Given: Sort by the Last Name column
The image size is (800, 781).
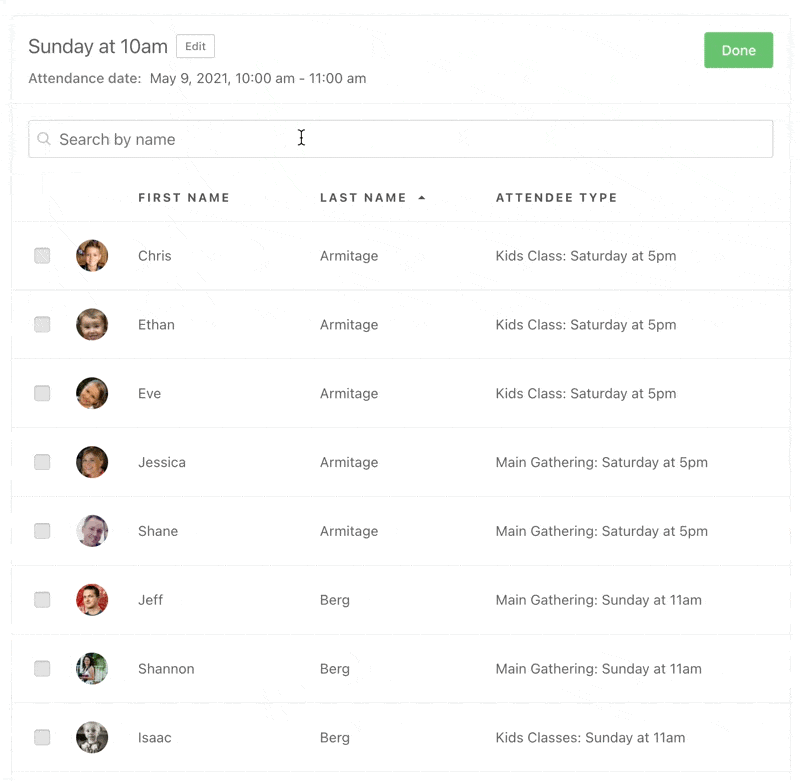Looking at the screenshot, I should pos(363,198).
